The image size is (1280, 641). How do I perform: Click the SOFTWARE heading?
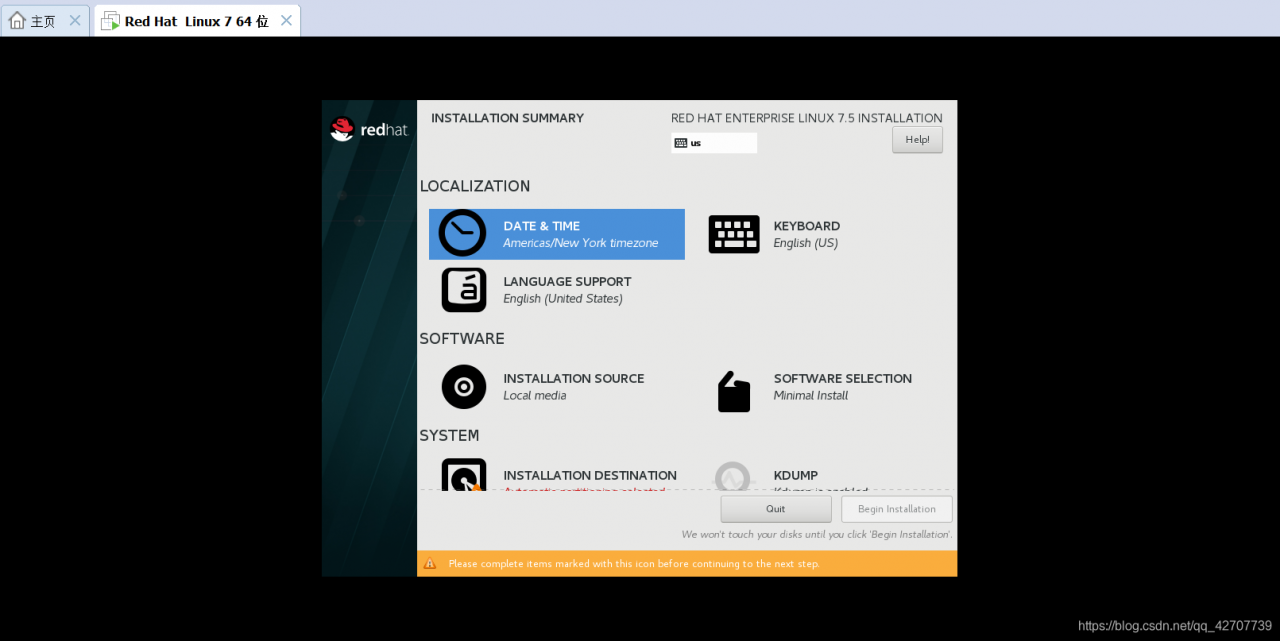click(462, 339)
